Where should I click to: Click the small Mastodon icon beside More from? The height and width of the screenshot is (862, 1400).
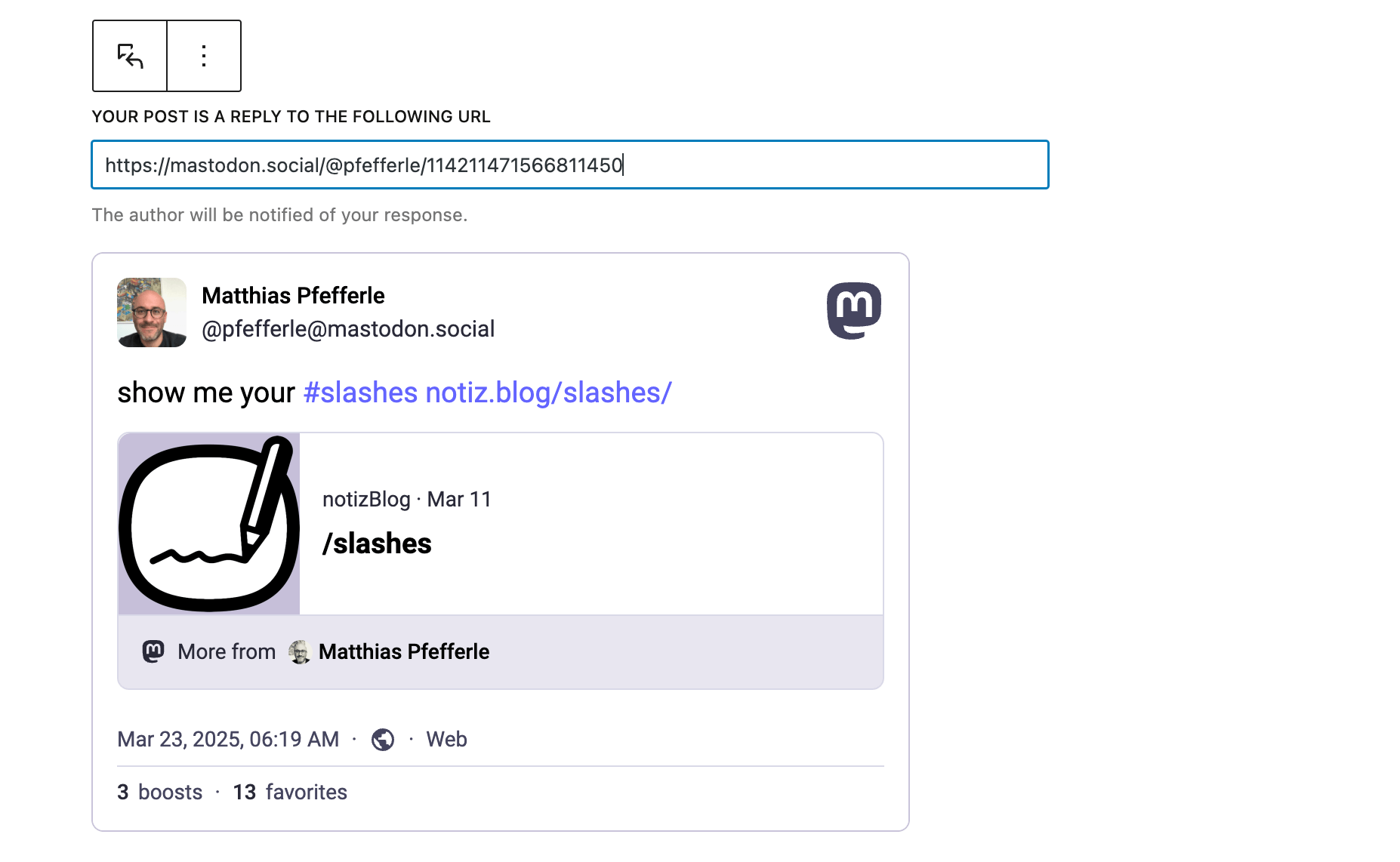click(x=153, y=651)
